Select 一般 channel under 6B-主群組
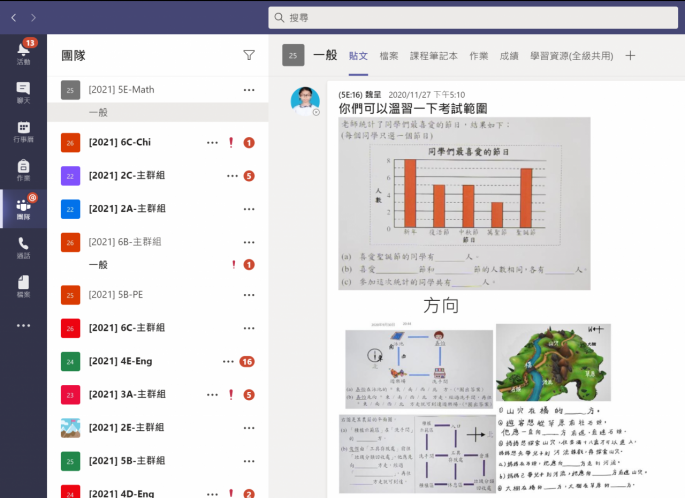 coord(158,265)
